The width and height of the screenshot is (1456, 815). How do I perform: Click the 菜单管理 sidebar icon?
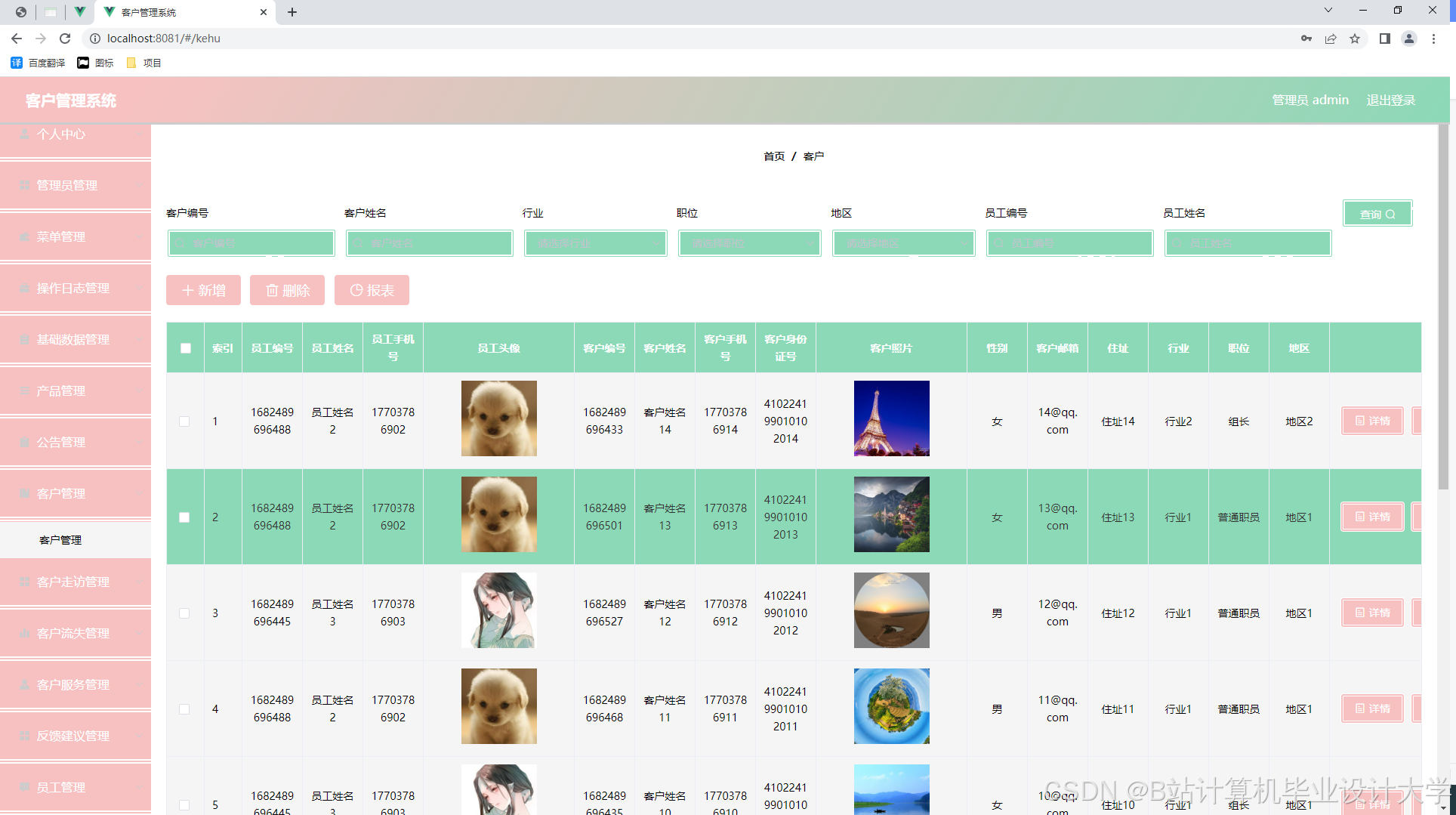coord(25,237)
